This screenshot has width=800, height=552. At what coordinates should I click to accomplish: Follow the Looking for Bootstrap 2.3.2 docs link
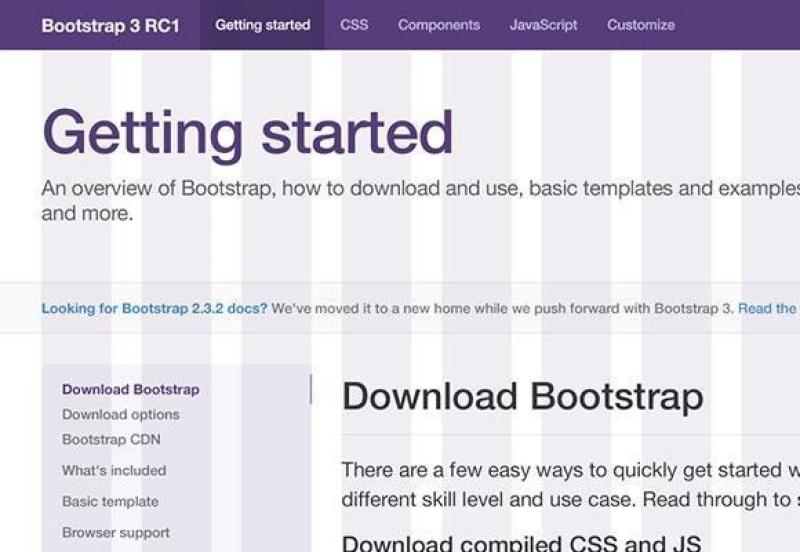click(x=154, y=309)
